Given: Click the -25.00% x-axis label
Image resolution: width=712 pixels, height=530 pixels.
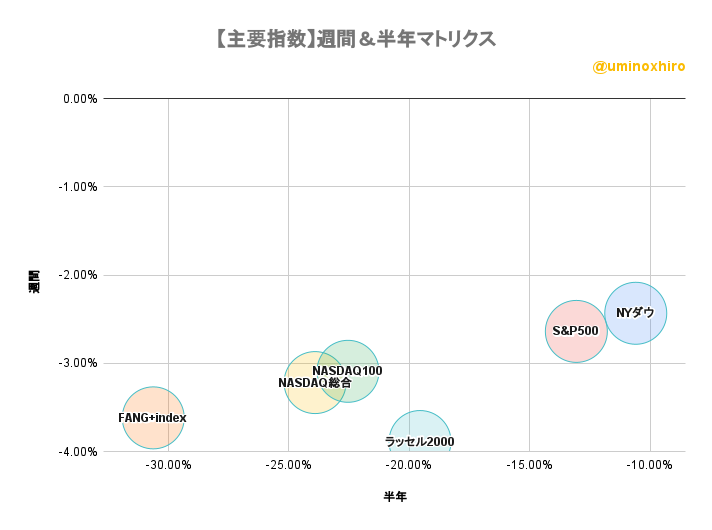Looking at the screenshot, I should click(288, 465).
